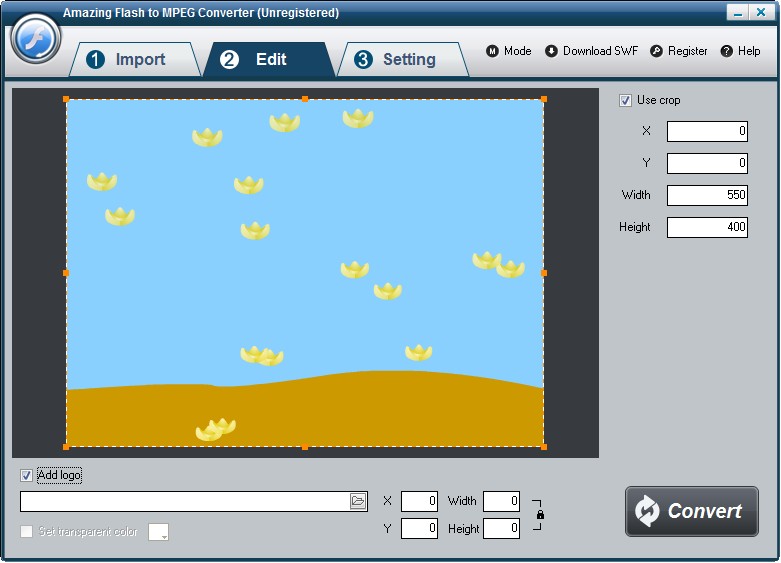The image size is (781, 563).
Task: Click the logo Width field
Action: pos(502,501)
